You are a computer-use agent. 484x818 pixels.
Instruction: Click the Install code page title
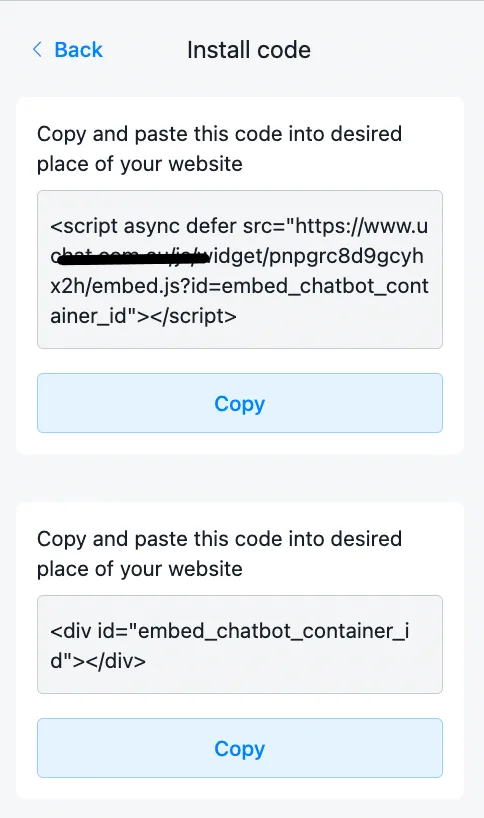[x=249, y=50]
